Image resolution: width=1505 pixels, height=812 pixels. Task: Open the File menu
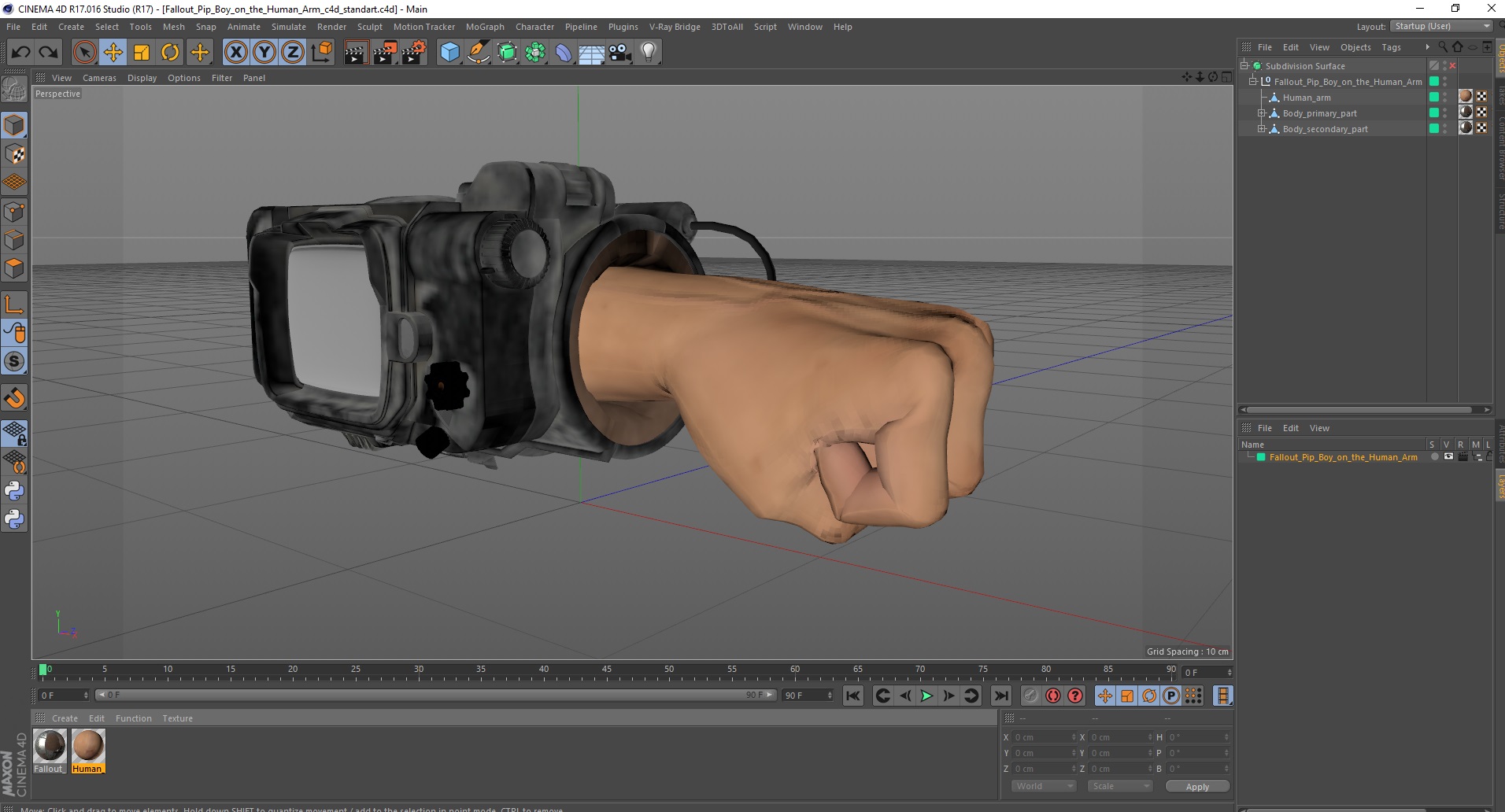(x=13, y=27)
